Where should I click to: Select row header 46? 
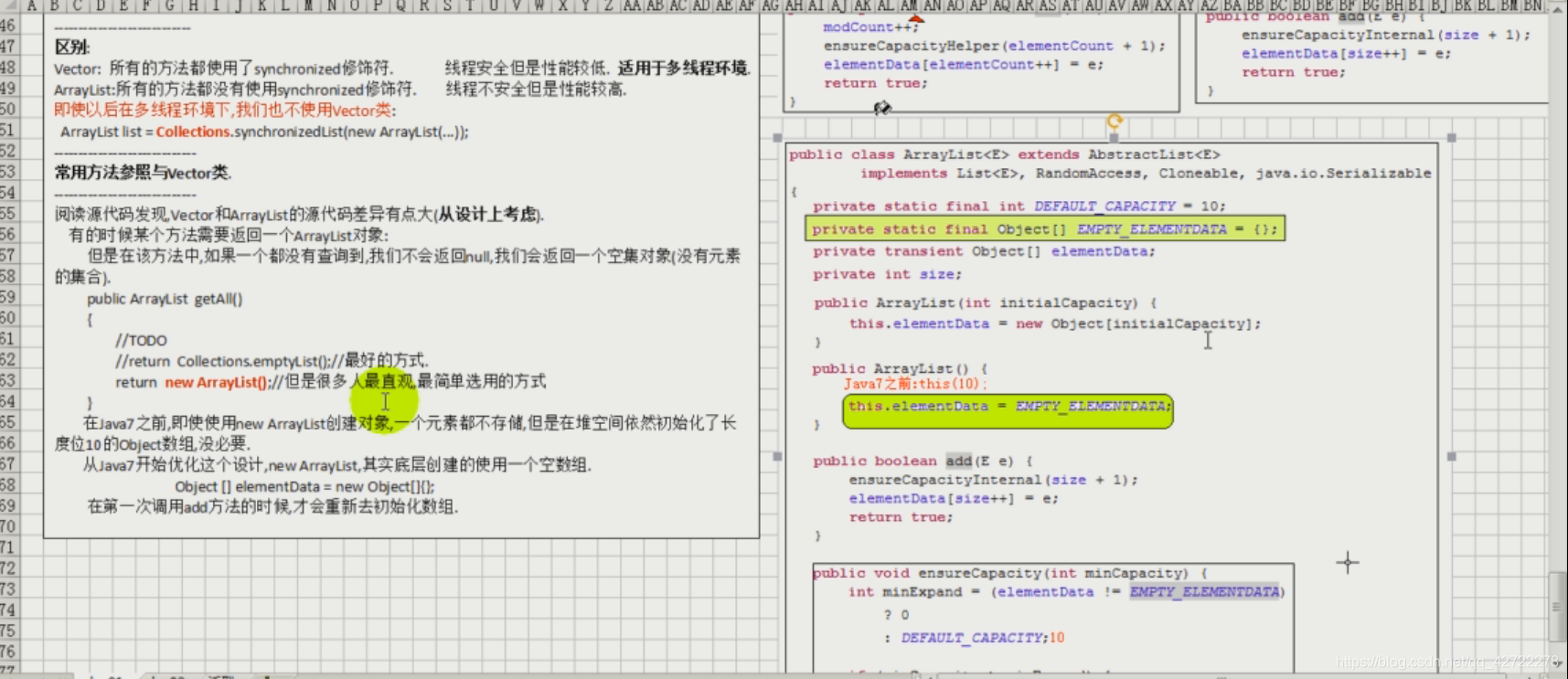tap(8, 26)
